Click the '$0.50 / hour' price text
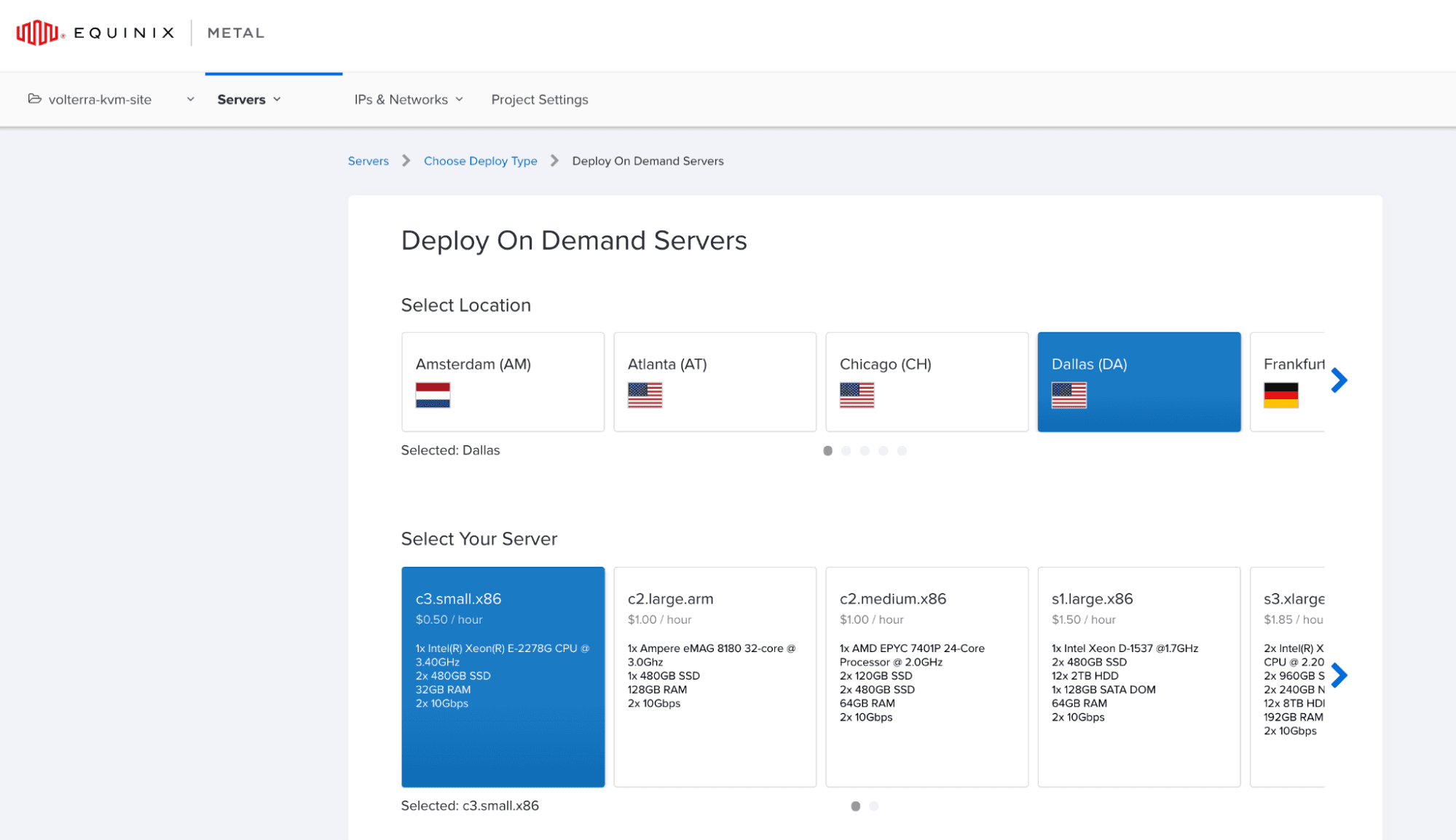The width and height of the screenshot is (1456, 840). click(449, 619)
